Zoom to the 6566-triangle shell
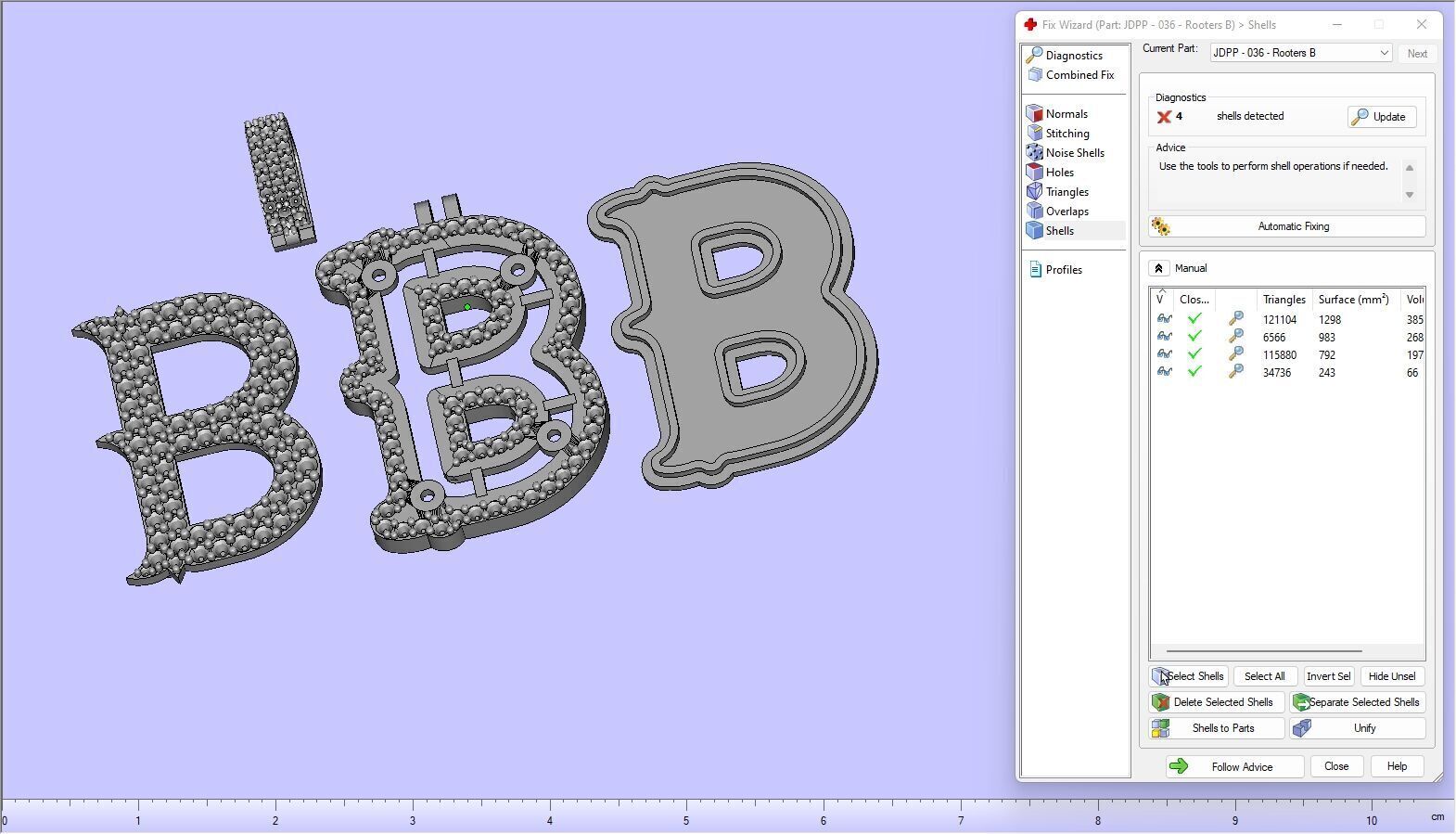Screen dimensions: 1456x834 pyautogui.click(x=1235, y=337)
